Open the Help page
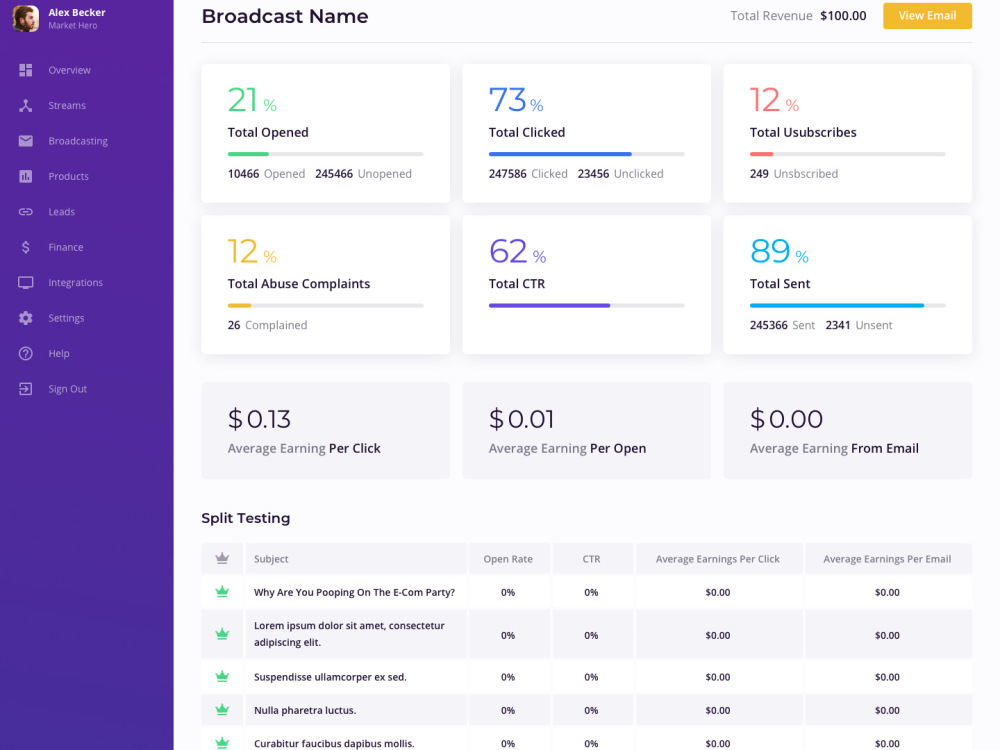Viewport: 1000px width, 750px height. (x=59, y=353)
